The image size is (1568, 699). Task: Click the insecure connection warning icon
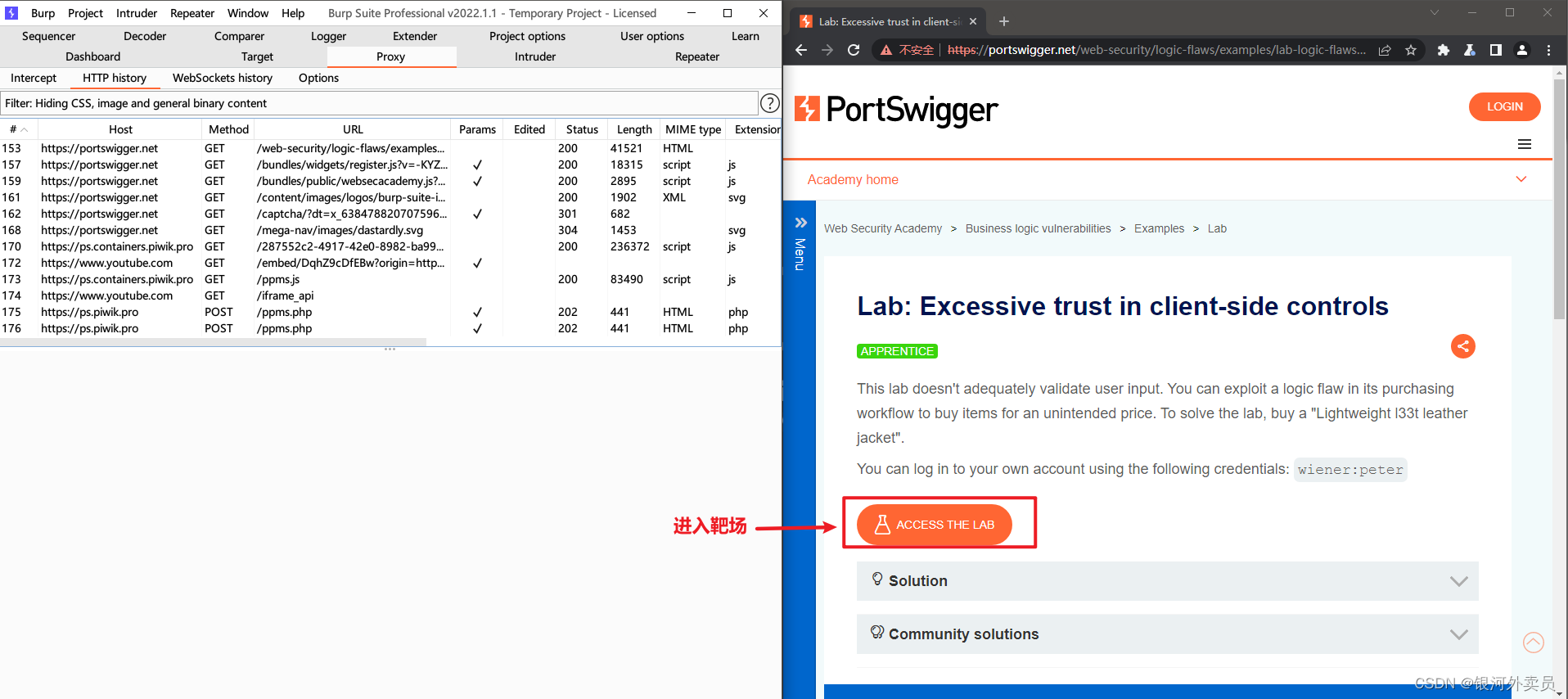coord(886,50)
